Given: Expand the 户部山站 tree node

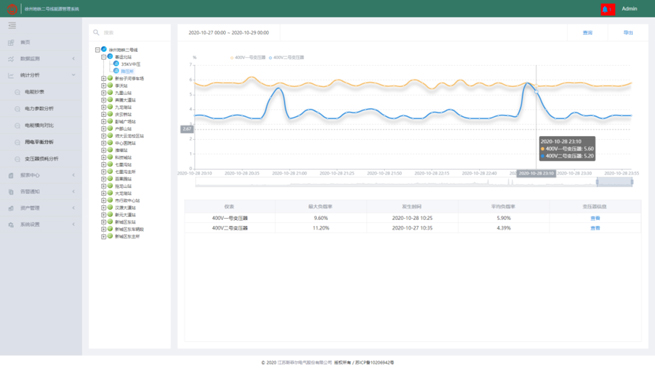Looking at the screenshot, I should pyautogui.click(x=104, y=129).
